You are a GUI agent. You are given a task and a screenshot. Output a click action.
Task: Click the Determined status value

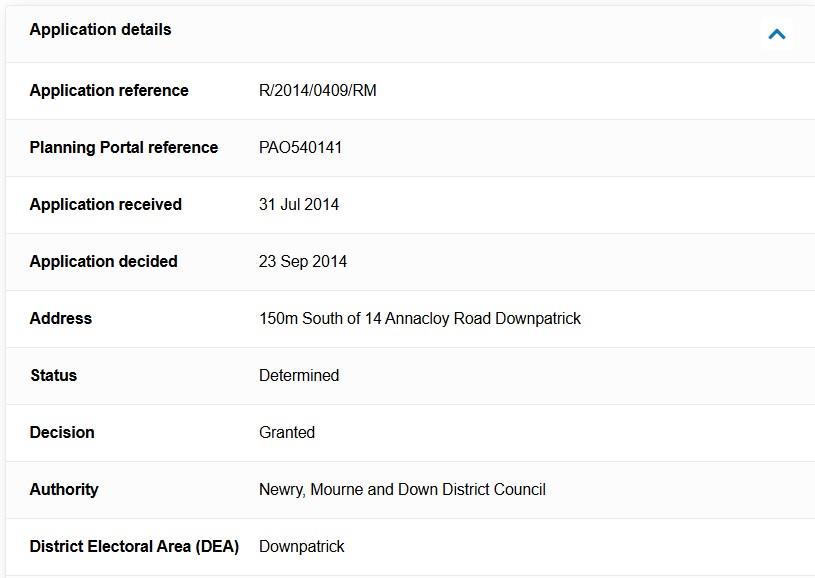click(299, 375)
